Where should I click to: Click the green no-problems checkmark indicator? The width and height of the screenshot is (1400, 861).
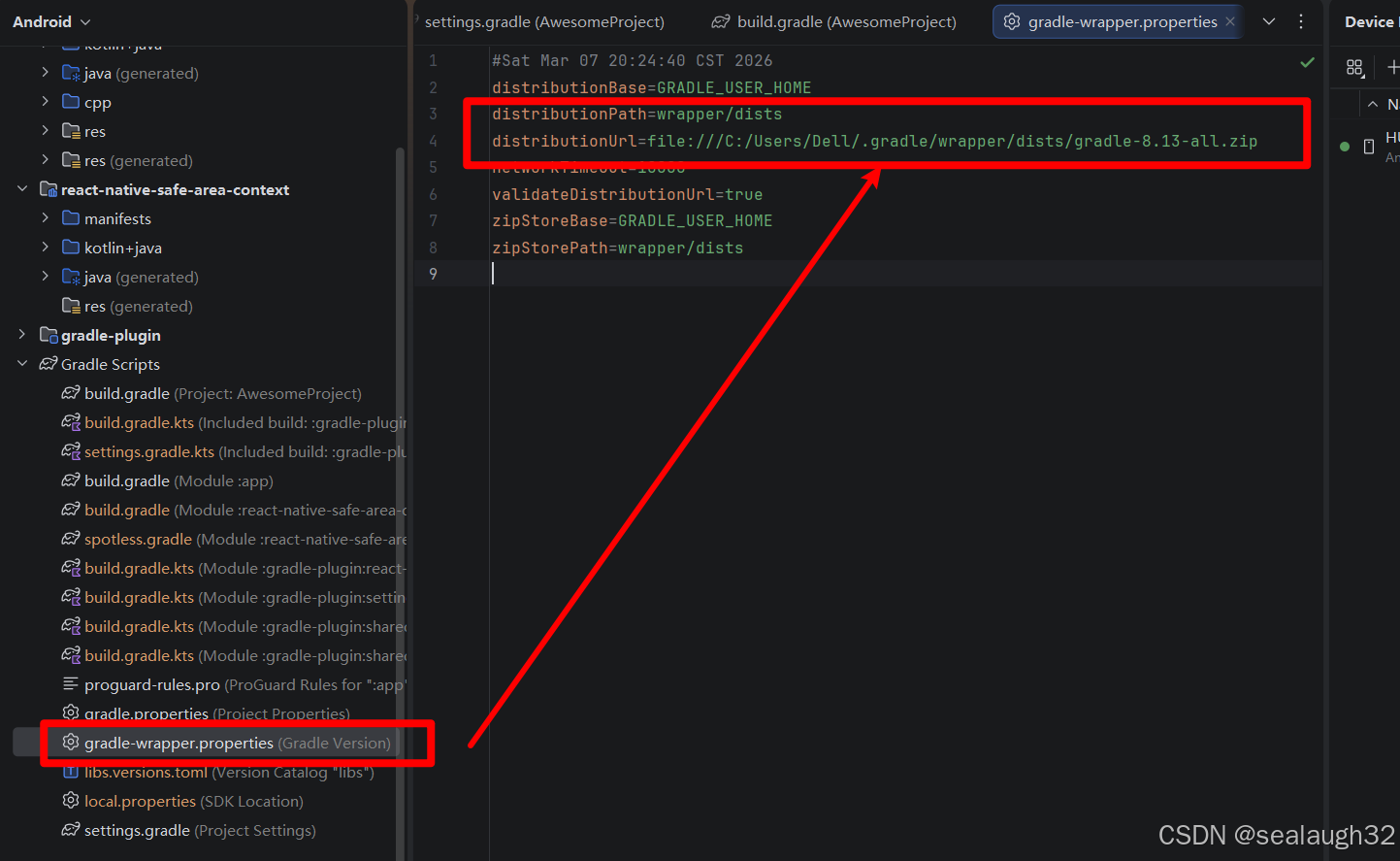coord(1307,62)
